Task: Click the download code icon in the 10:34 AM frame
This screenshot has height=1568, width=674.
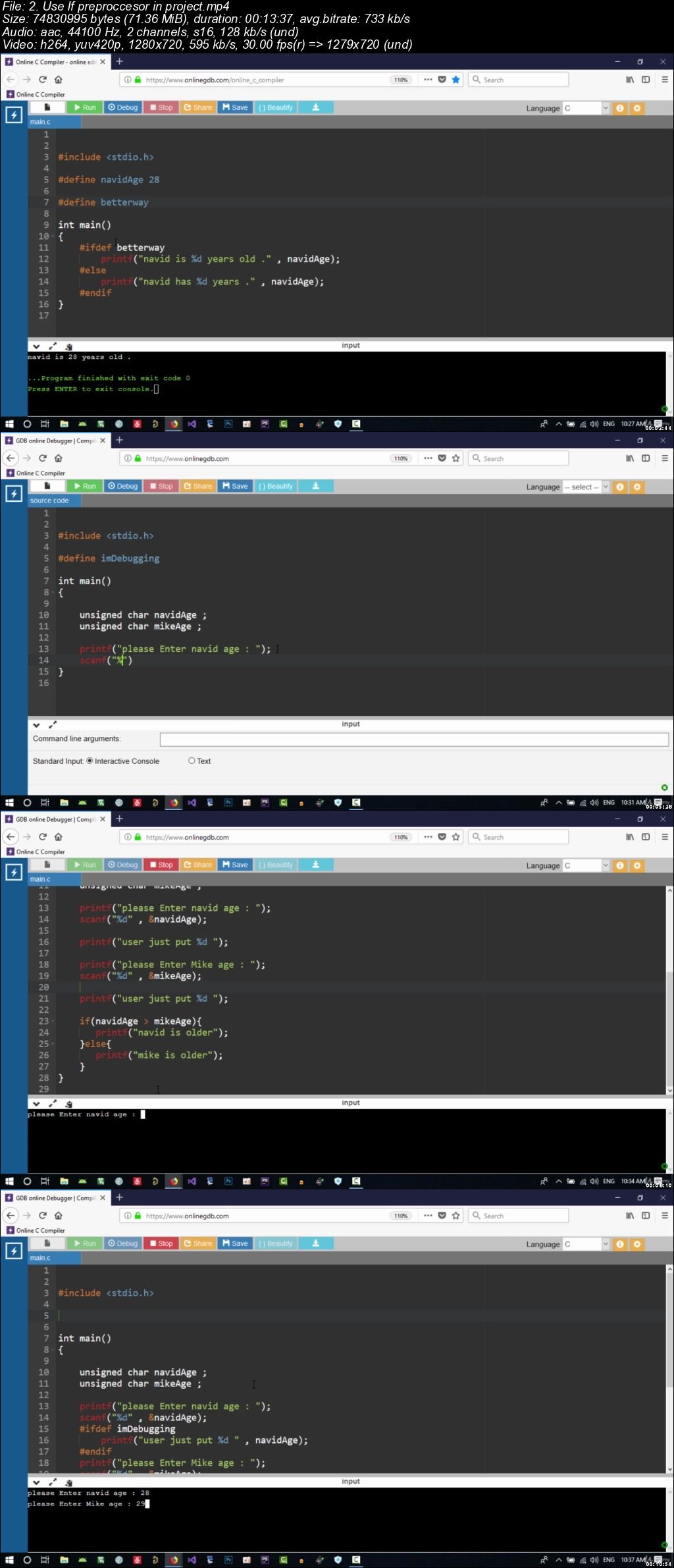Action: pyautogui.click(x=316, y=865)
